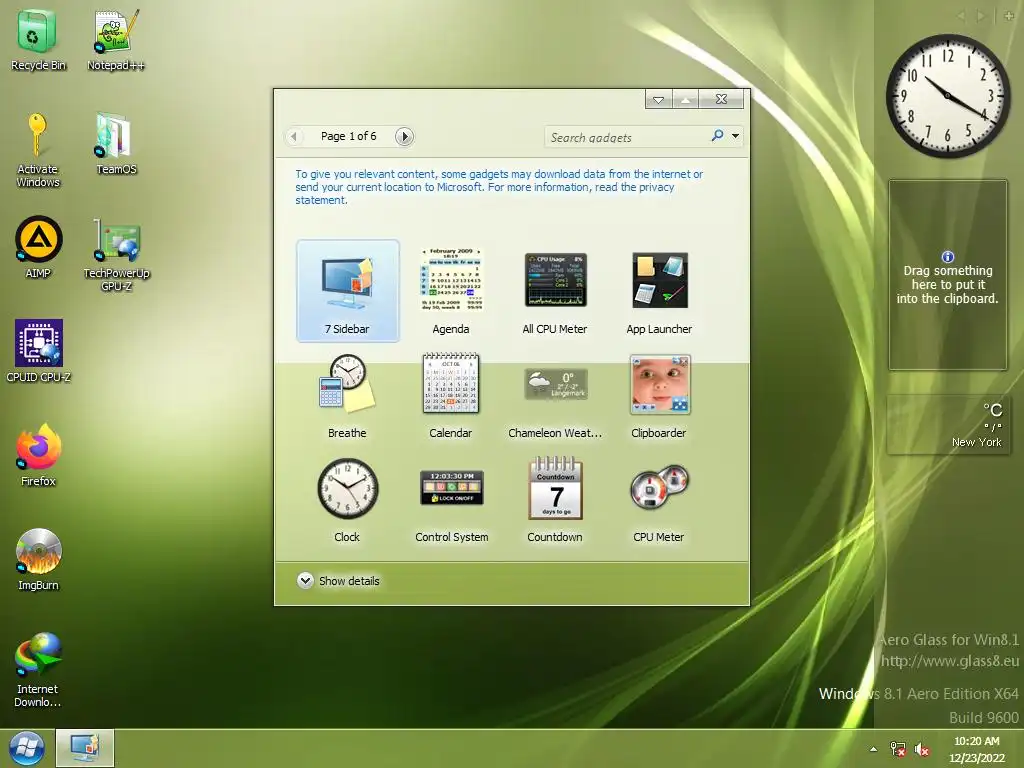The height and width of the screenshot is (768, 1024).
Task: Select Internet Download Manager icon
Action: tap(38, 669)
